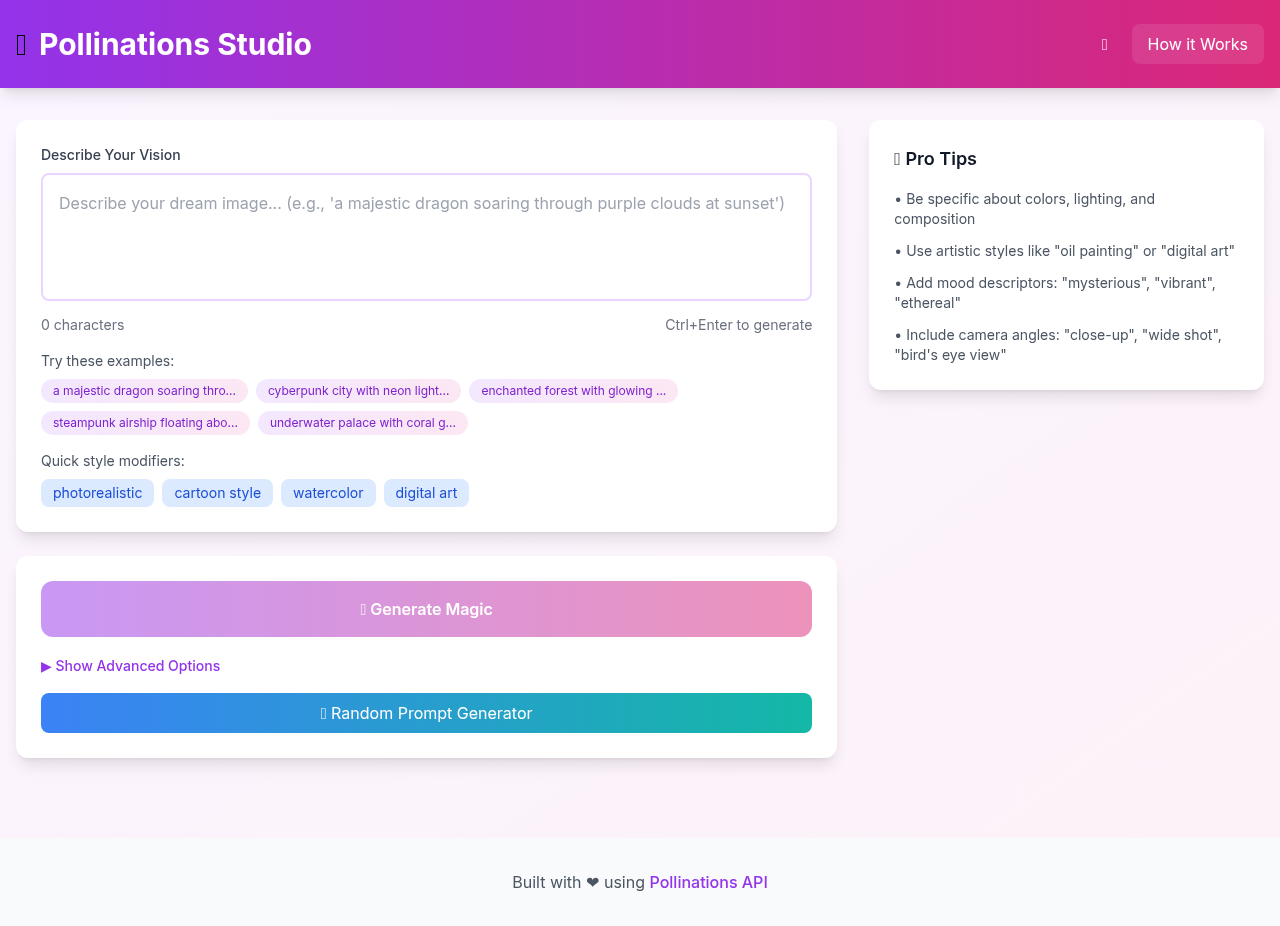Click the sparkle icon inside Generate Magic button

[362, 609]
